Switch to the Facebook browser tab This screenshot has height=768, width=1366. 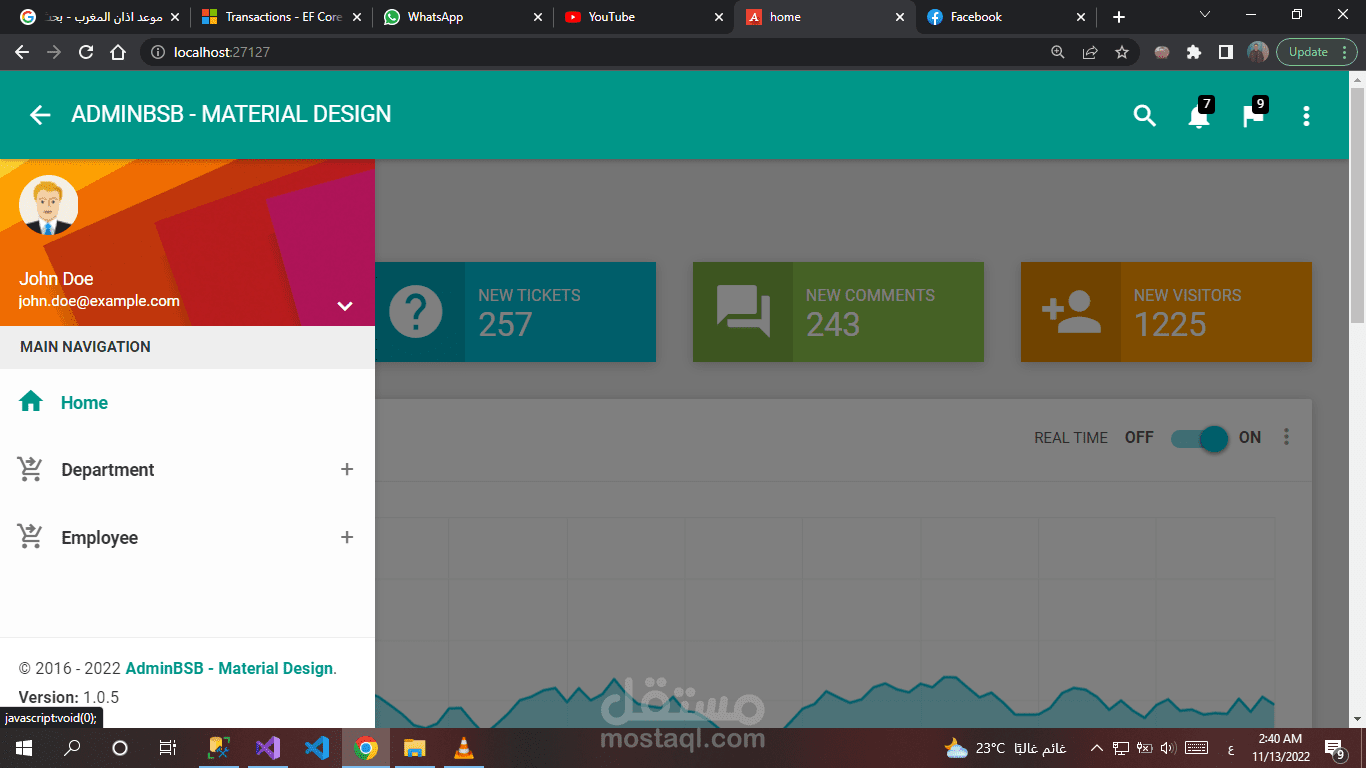tap(1005, 17)
